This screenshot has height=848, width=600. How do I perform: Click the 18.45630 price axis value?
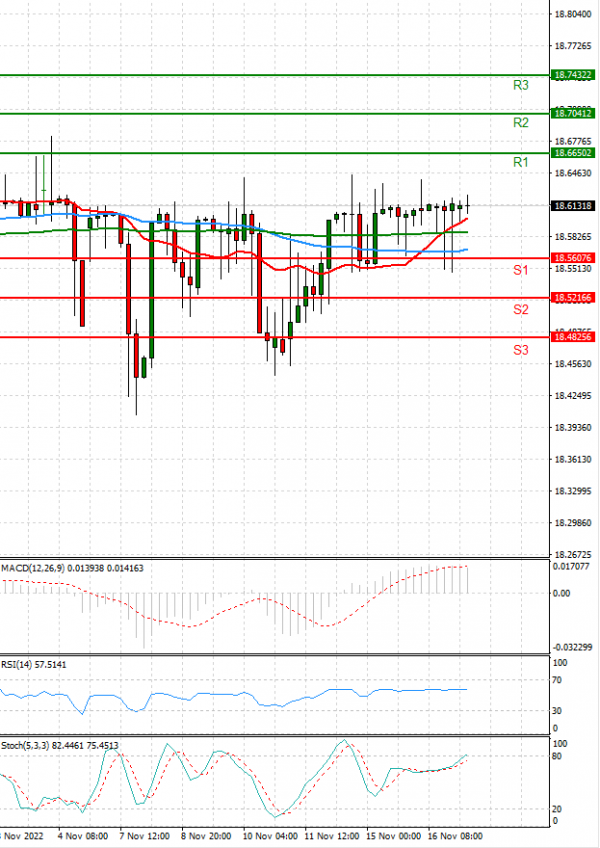click(x=573, y=364)
